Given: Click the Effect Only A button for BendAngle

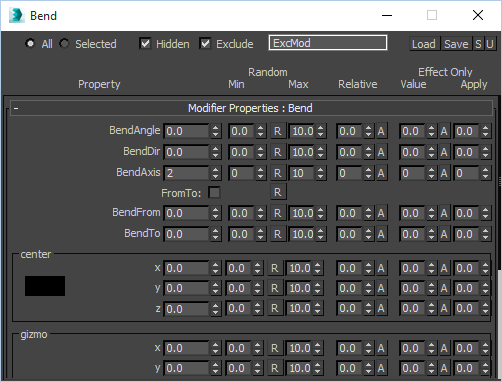Looking at the screenshot, I should (x=444, y=131).
